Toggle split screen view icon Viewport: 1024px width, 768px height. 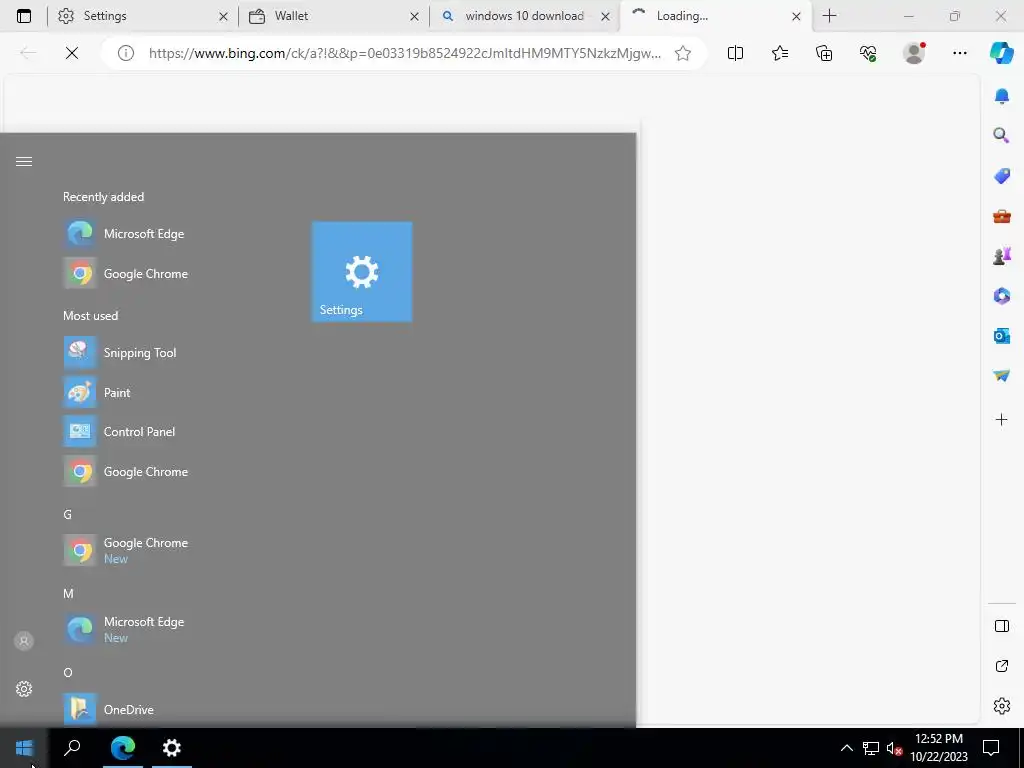[x=735, y=53]
